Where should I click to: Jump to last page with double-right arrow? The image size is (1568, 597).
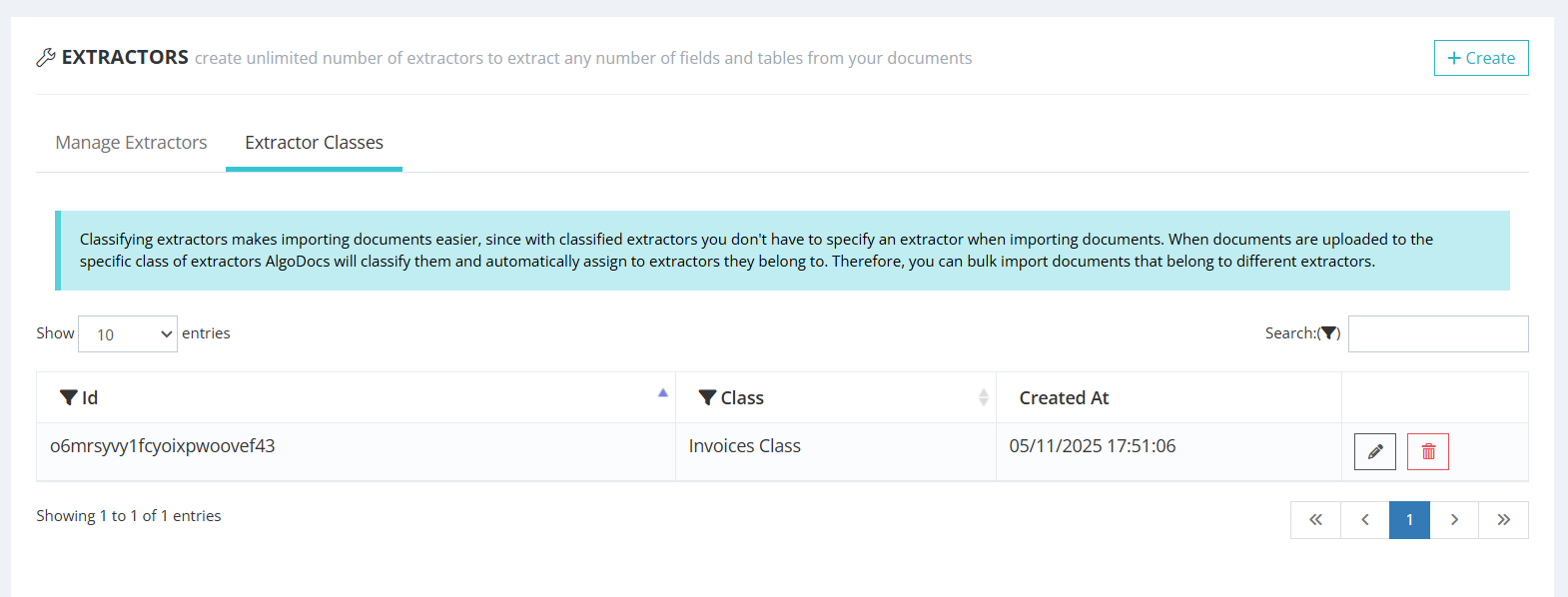pyautogui.click(x=1503, y=519)
